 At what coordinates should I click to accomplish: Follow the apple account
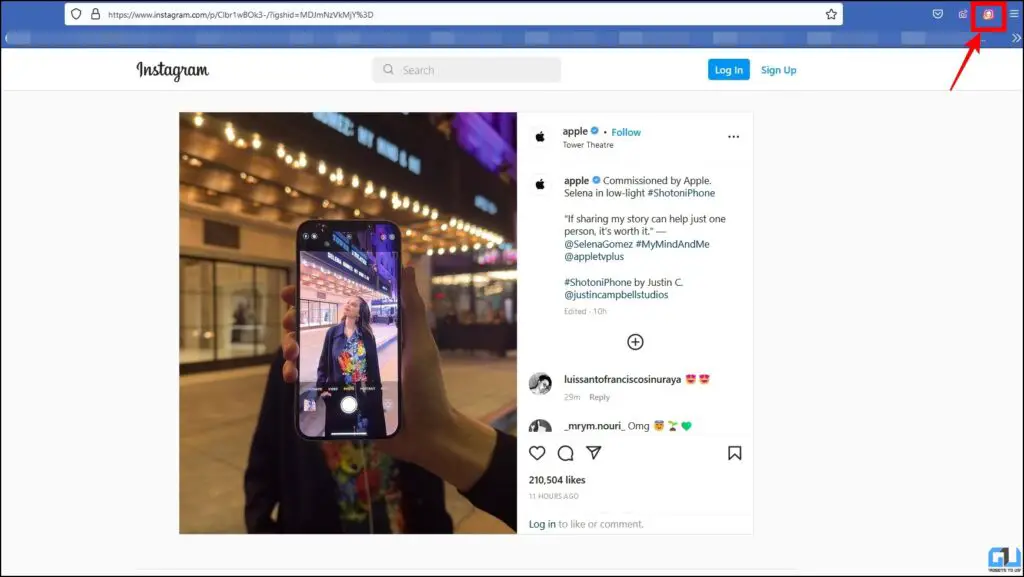point(626,132)
